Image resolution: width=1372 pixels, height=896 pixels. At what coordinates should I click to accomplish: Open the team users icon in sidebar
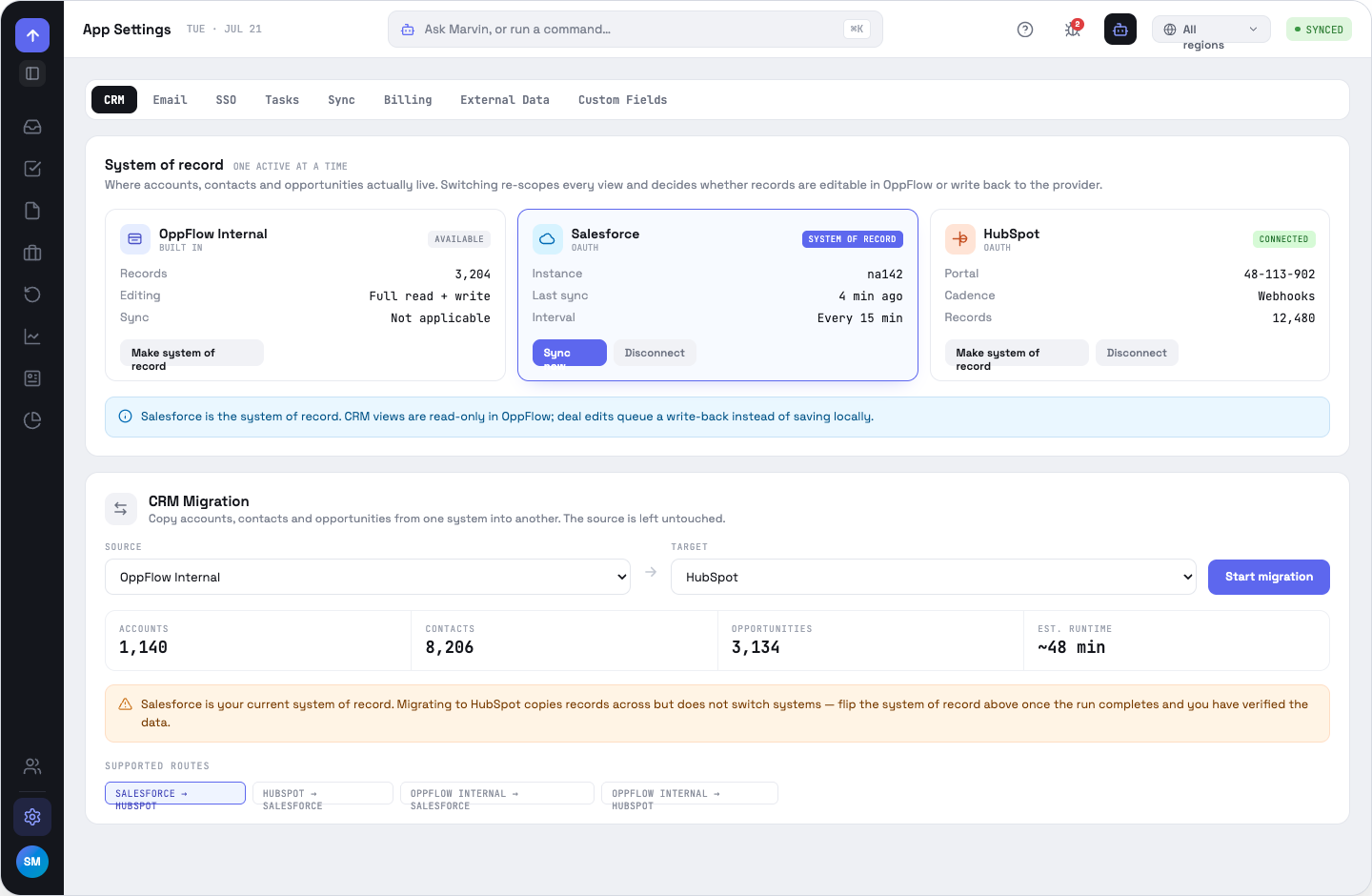click(32, 766)
